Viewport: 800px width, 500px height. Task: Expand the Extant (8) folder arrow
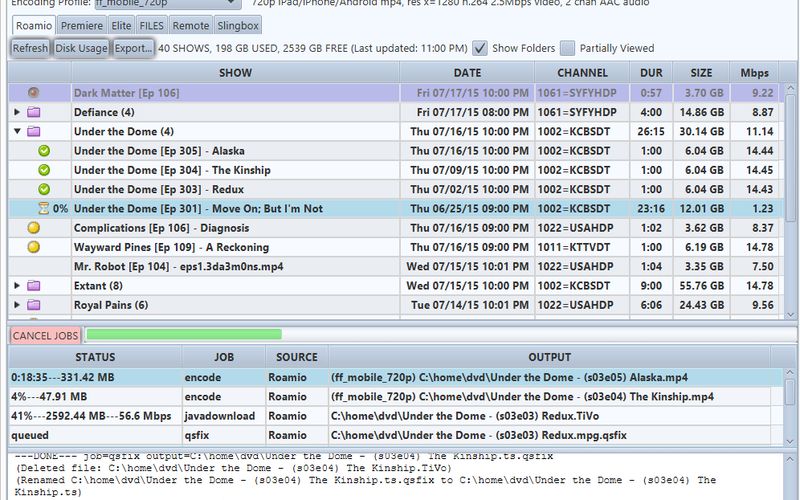(x=17, y=285)
